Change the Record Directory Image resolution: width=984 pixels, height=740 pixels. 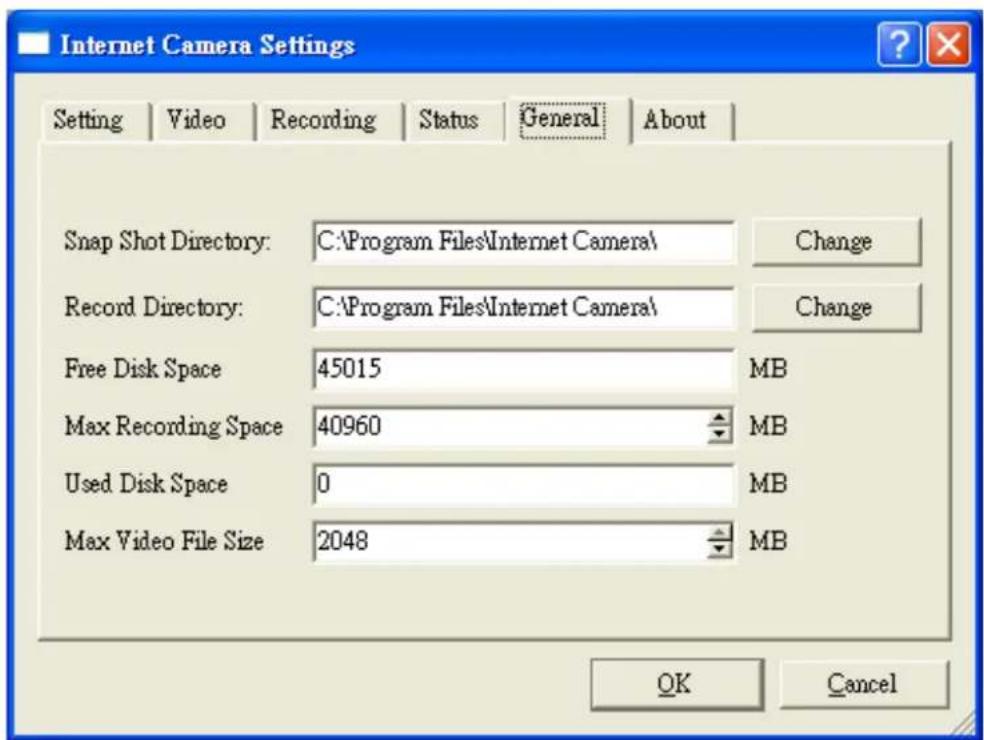point(836,307)
